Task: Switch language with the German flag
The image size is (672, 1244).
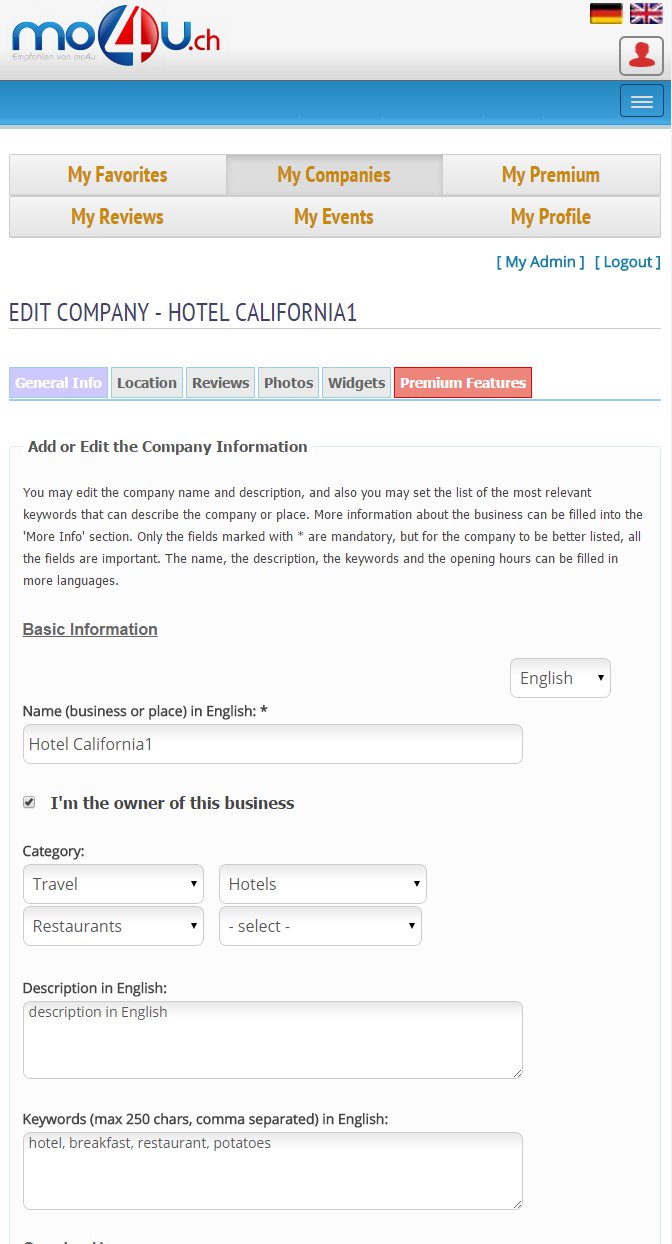Action: tap(606, 13)
